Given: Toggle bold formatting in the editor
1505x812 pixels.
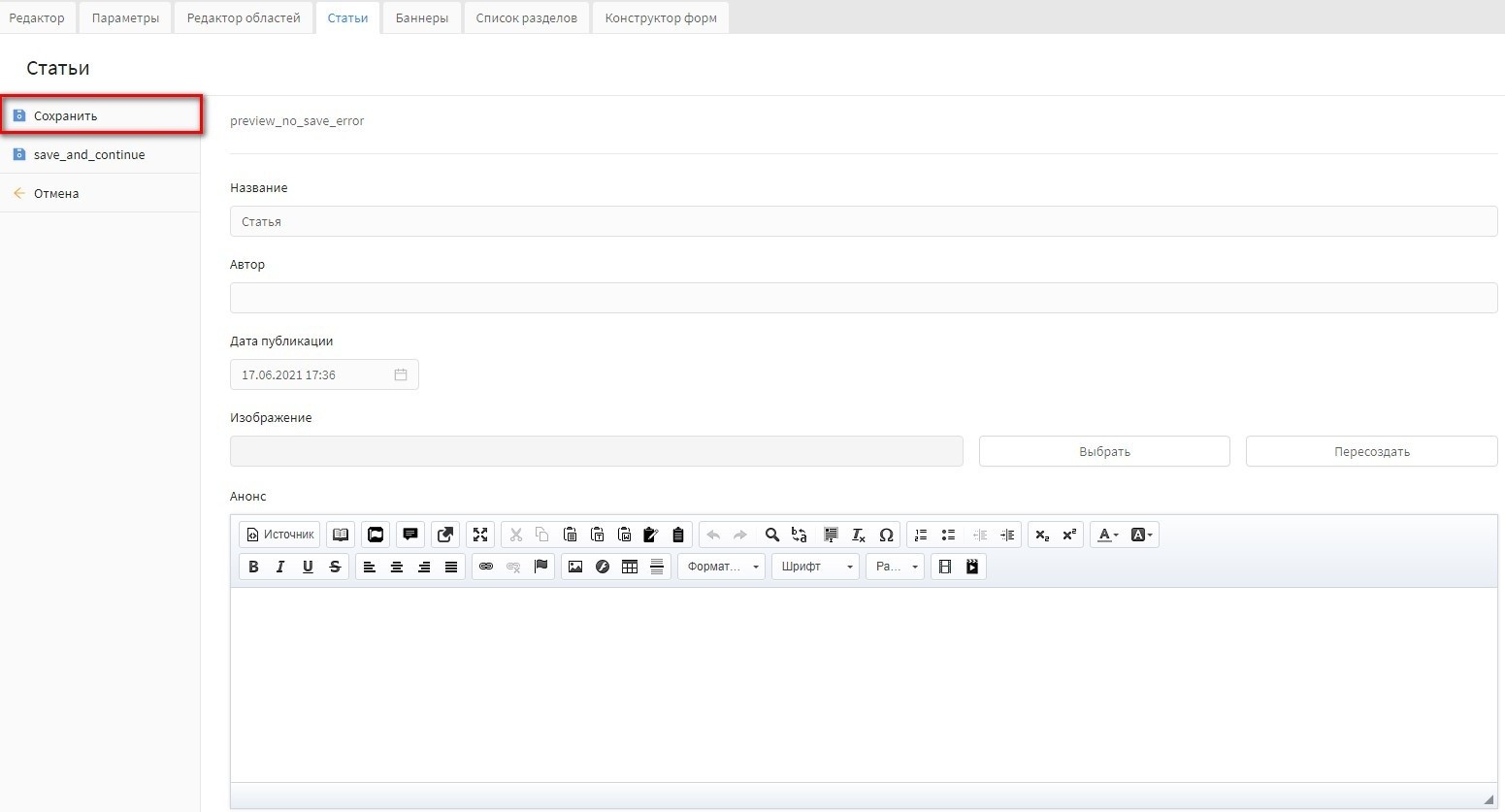Looking at the screenshot, I should tap(253, 567).
